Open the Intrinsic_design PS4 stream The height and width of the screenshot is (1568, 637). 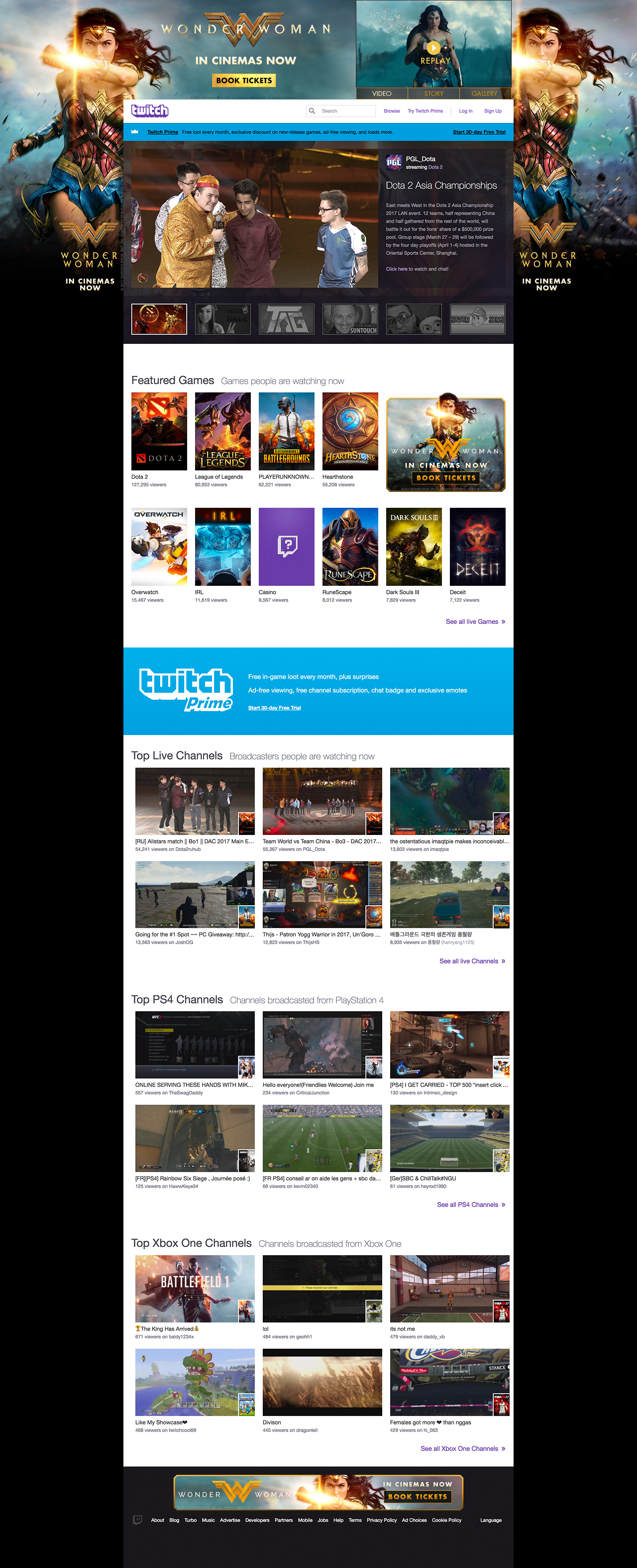pyautogui.click(x=450, y=1045)
